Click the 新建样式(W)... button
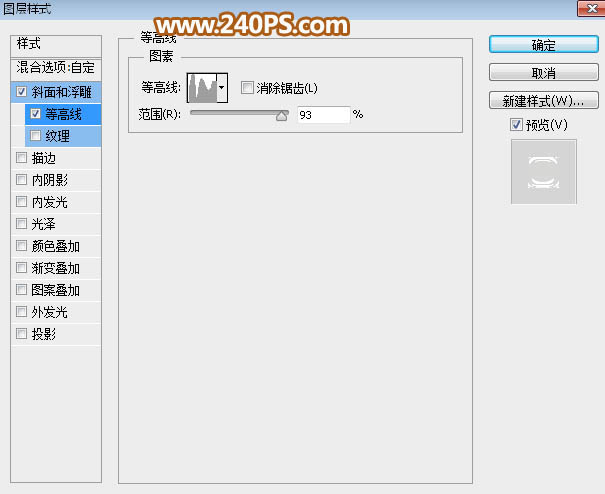Screen dimensions: 605x494 (544, 100)
